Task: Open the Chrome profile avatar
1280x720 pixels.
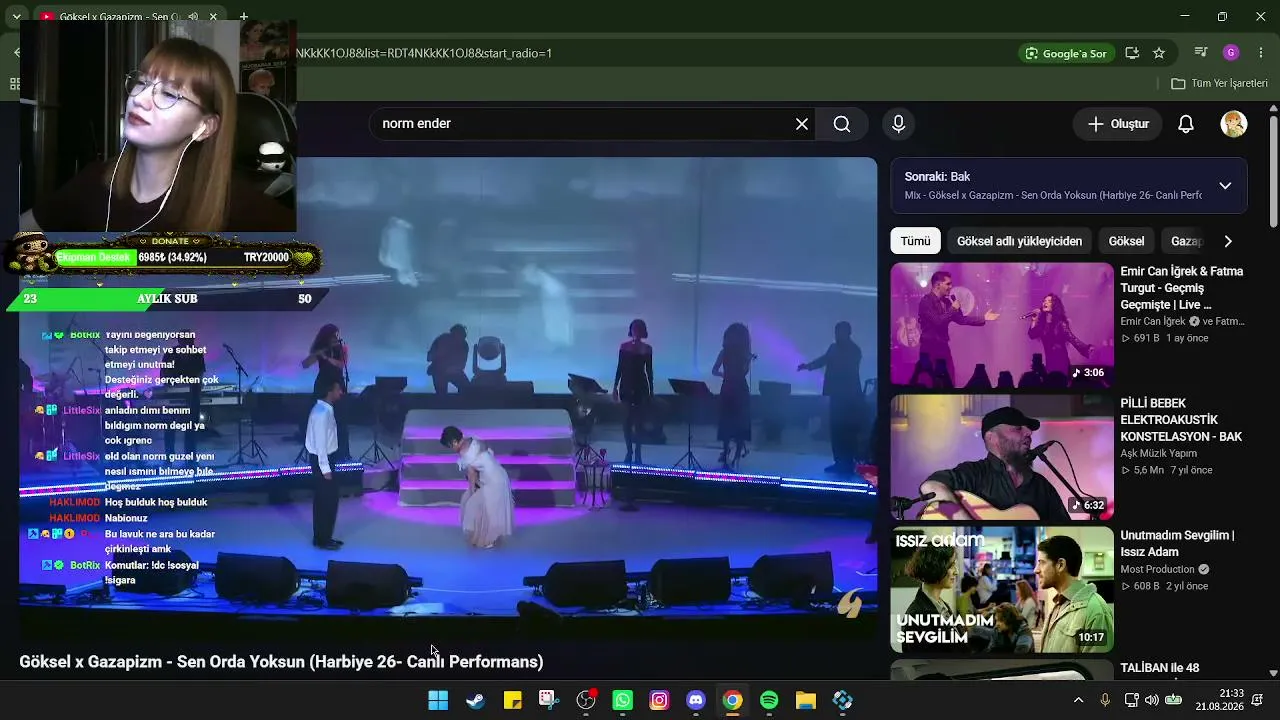Action: (1231, 53)
